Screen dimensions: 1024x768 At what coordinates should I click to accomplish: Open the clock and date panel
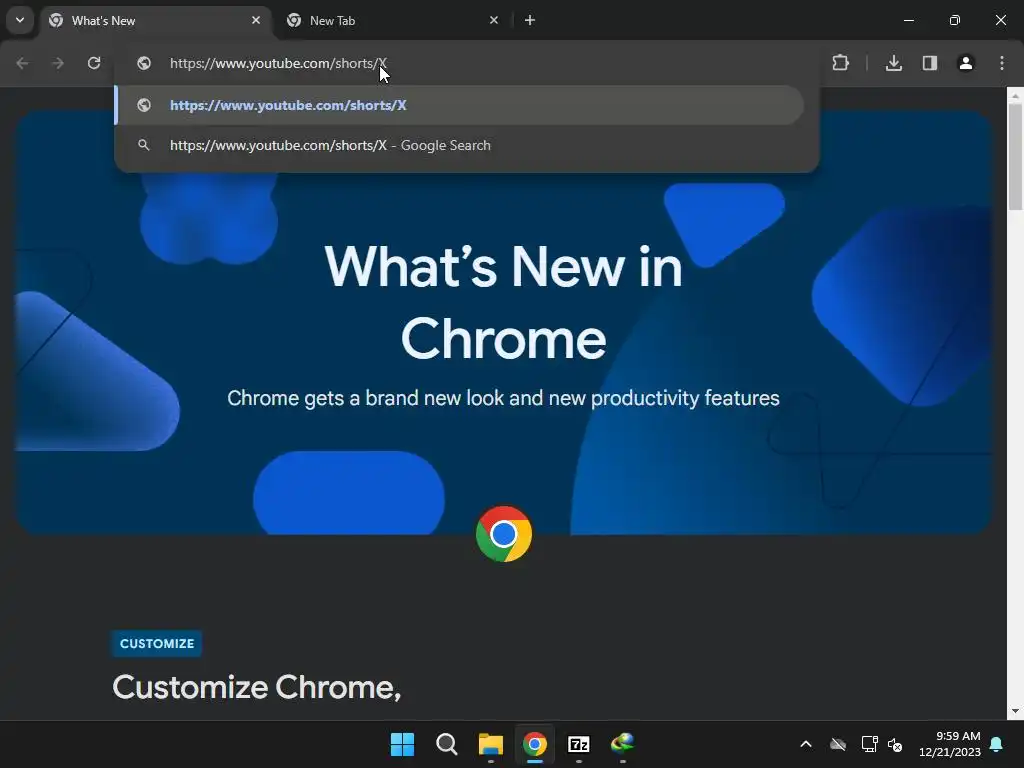[950, 744]
